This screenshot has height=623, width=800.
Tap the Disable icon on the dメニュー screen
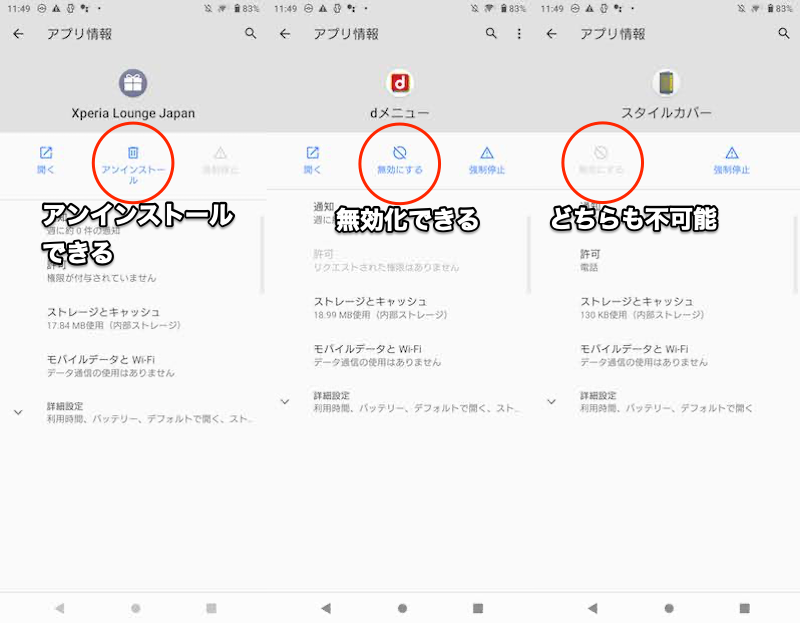[x=399, y=153]
